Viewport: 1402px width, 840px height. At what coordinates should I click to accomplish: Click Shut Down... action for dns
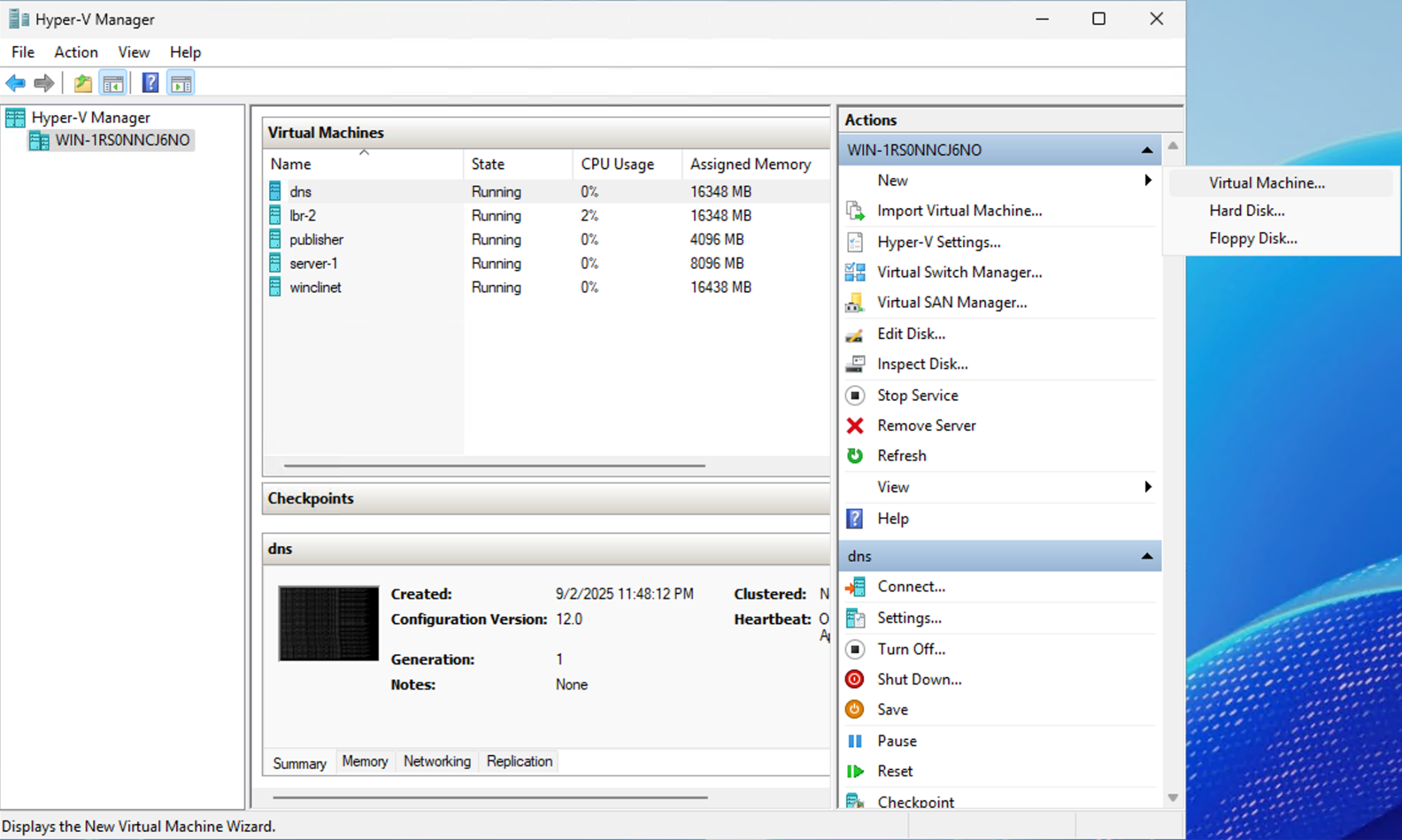click(919, 679)
